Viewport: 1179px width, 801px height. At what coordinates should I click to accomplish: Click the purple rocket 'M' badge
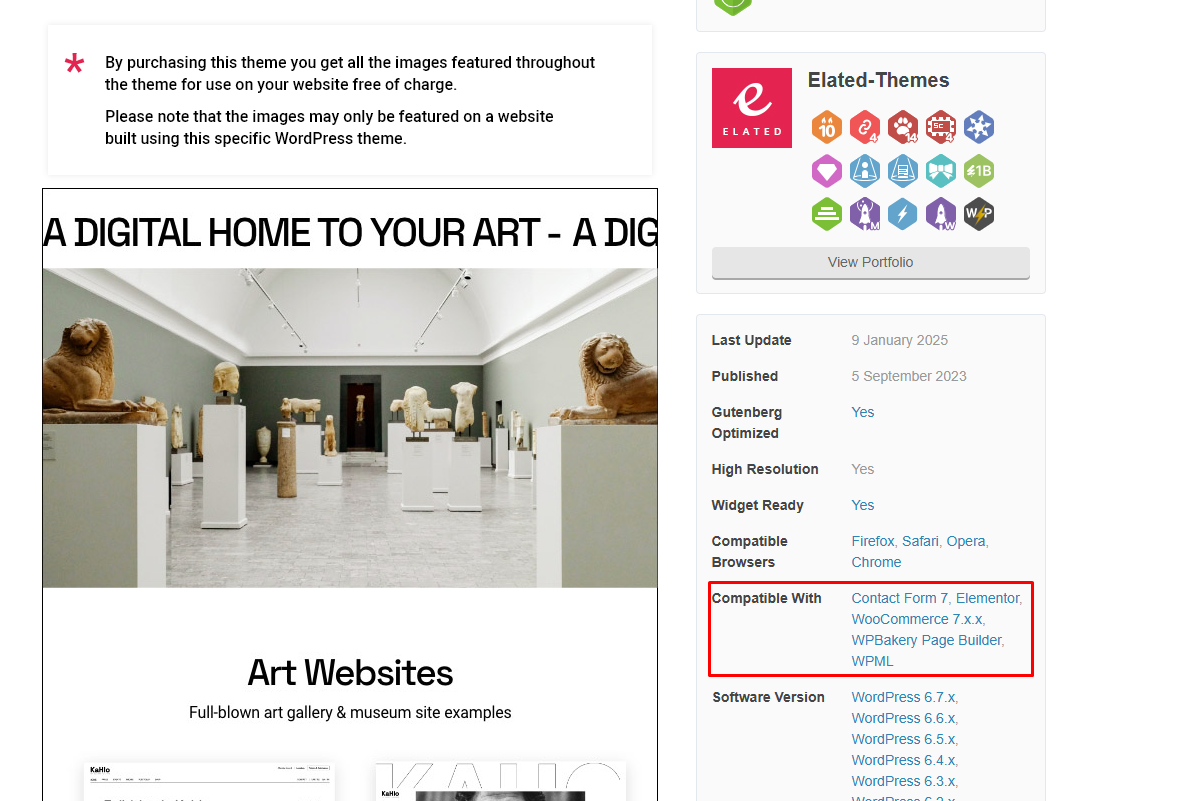[865, 214]
